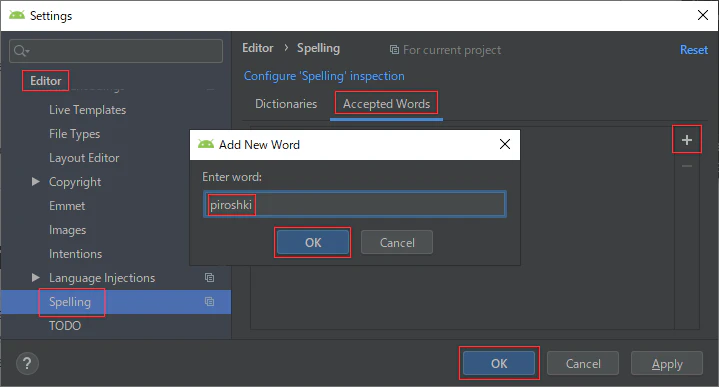The width and height of the screenshot is (719, 387).
Task: Open Images settings
Action: pos(67,230)
